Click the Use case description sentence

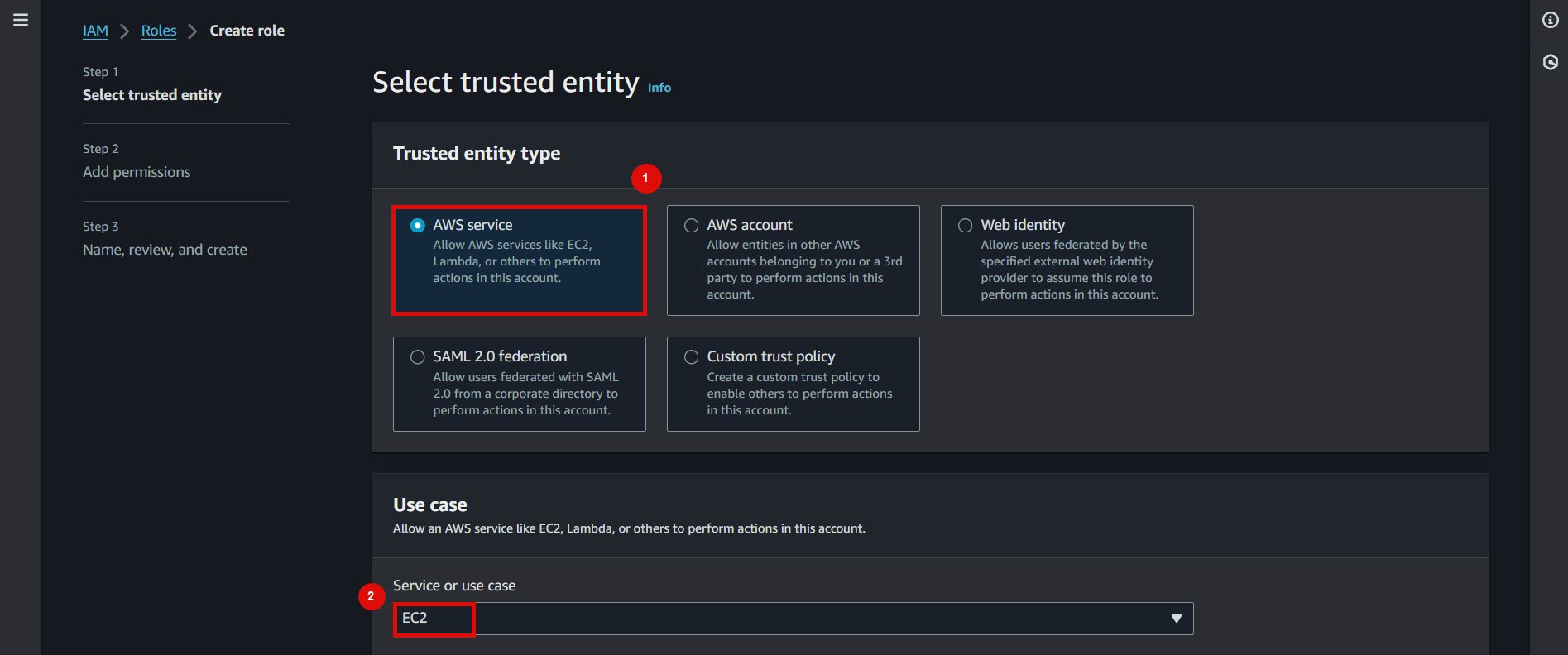[x=629, y=528]
